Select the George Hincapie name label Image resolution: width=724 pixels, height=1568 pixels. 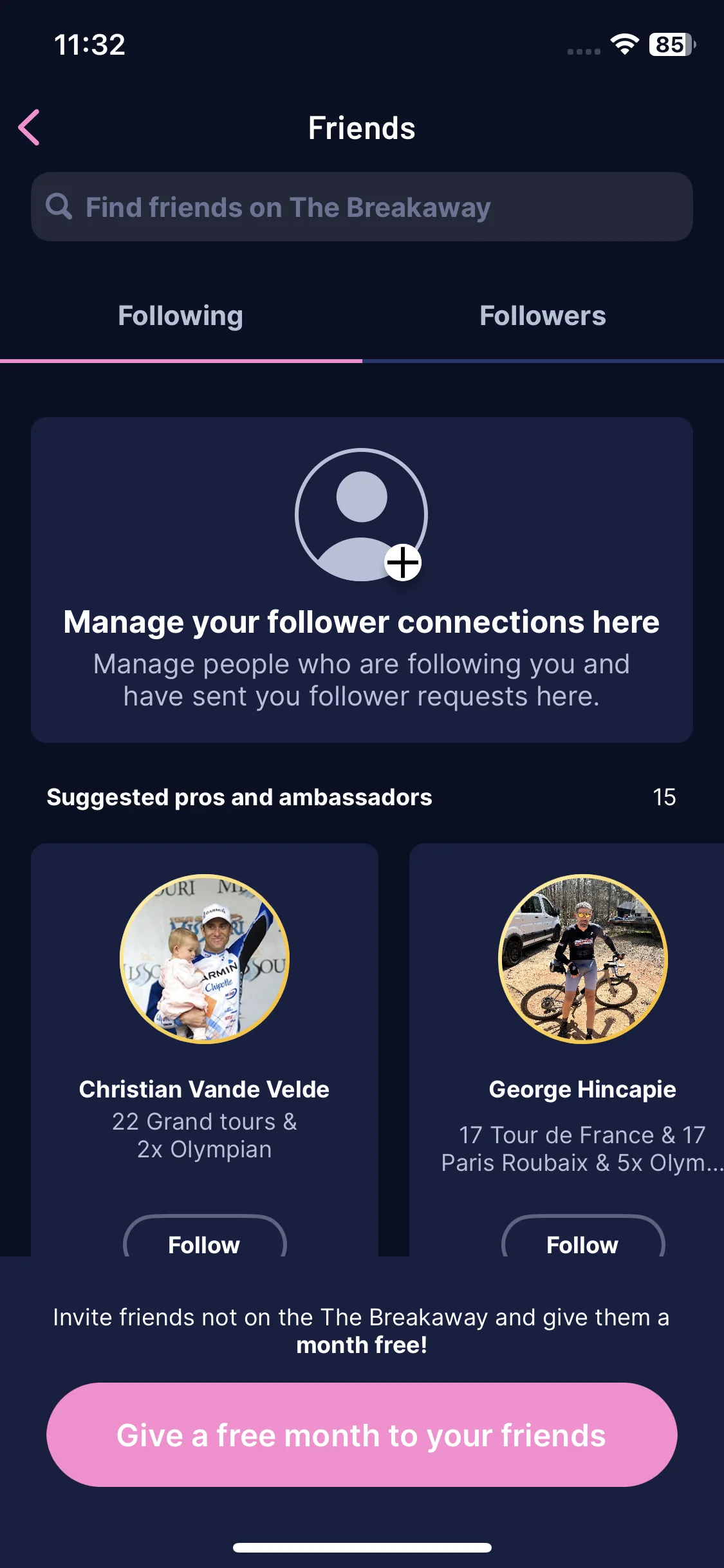click(582, 1089)
